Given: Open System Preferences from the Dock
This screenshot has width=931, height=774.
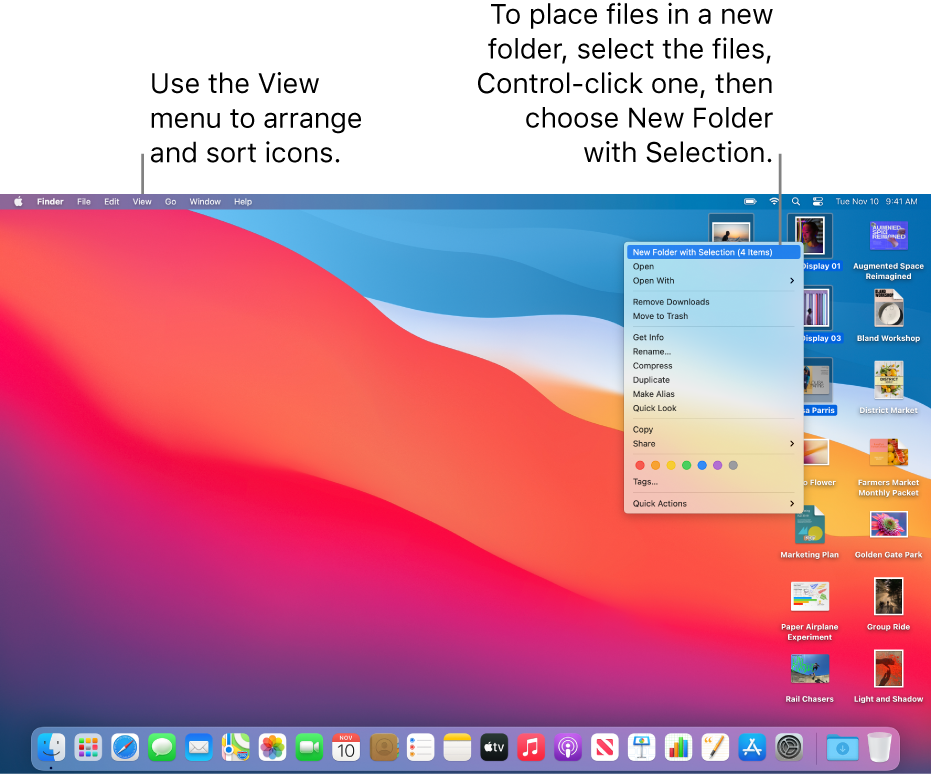Looking at the screenshot, I should (x=788, y=747).
